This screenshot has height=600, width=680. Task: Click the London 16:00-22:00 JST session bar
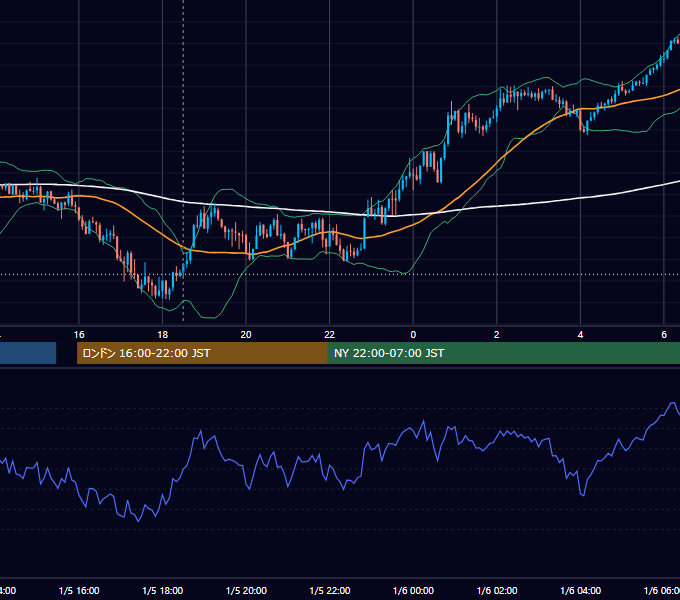[x=202, y=353]
